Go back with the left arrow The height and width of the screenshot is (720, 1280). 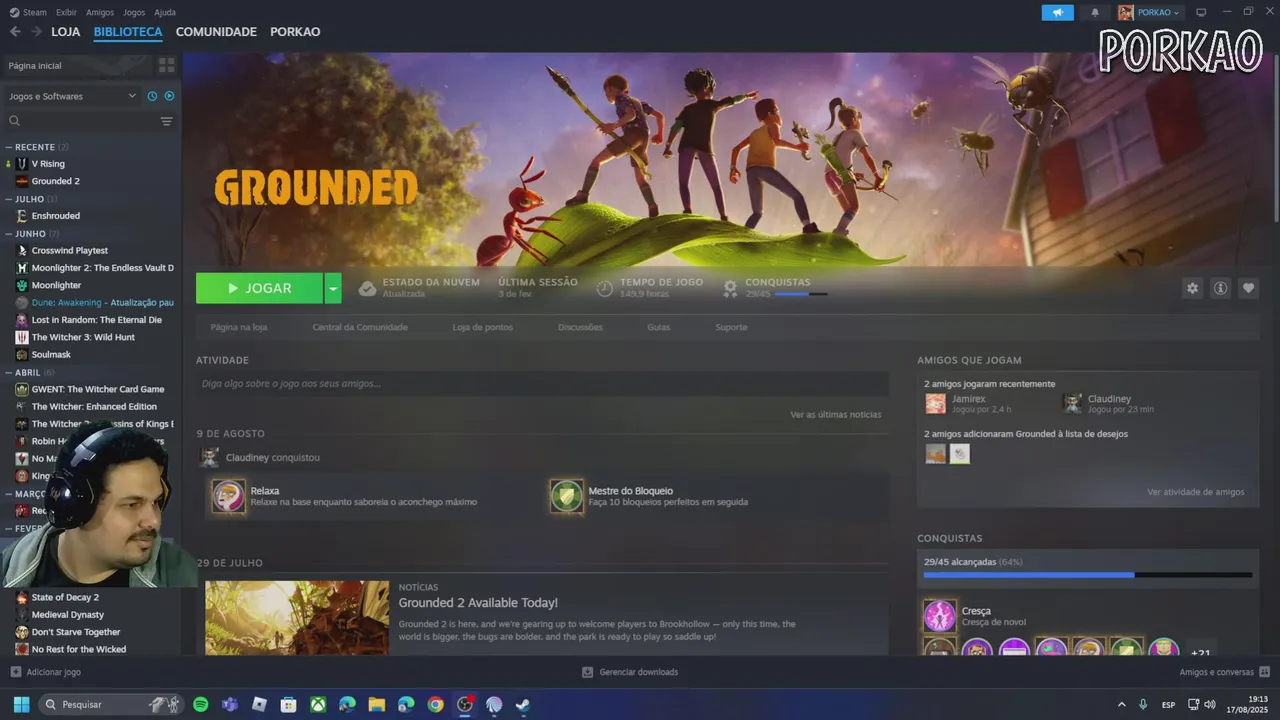[15, 32]
